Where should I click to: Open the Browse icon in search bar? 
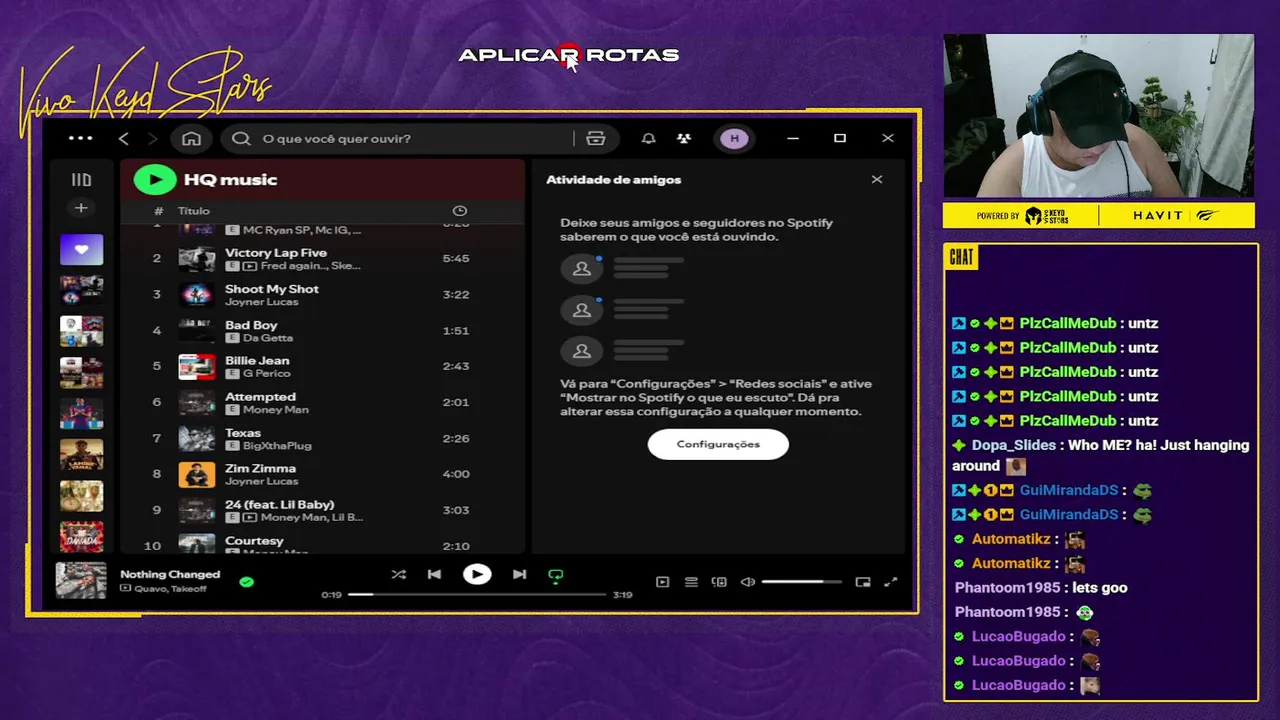[596, 138]
